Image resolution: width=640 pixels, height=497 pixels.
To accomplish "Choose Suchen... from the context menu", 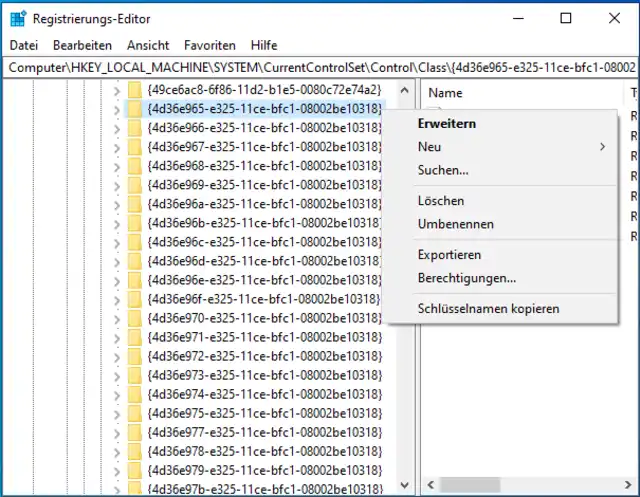I will tap(443, 170).
